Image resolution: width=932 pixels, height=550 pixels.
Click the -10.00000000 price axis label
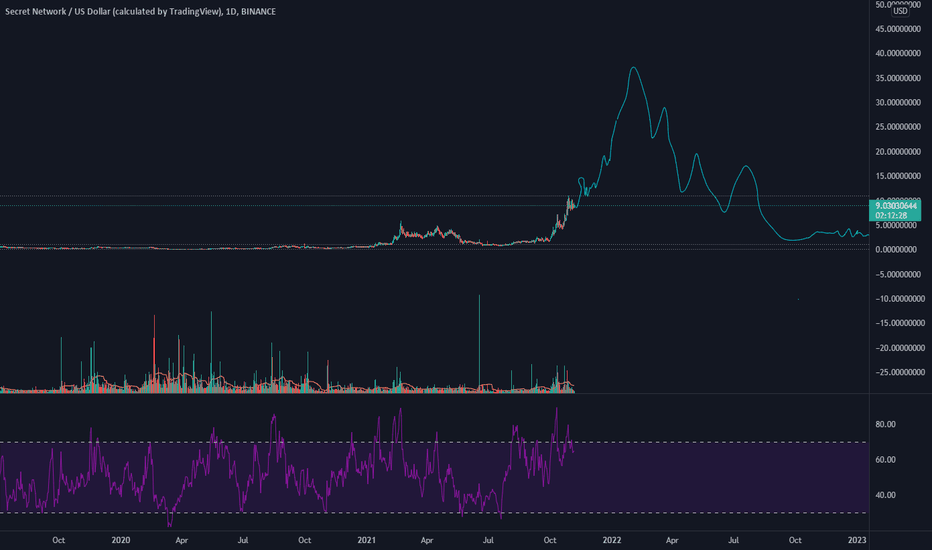click(900, 298)
